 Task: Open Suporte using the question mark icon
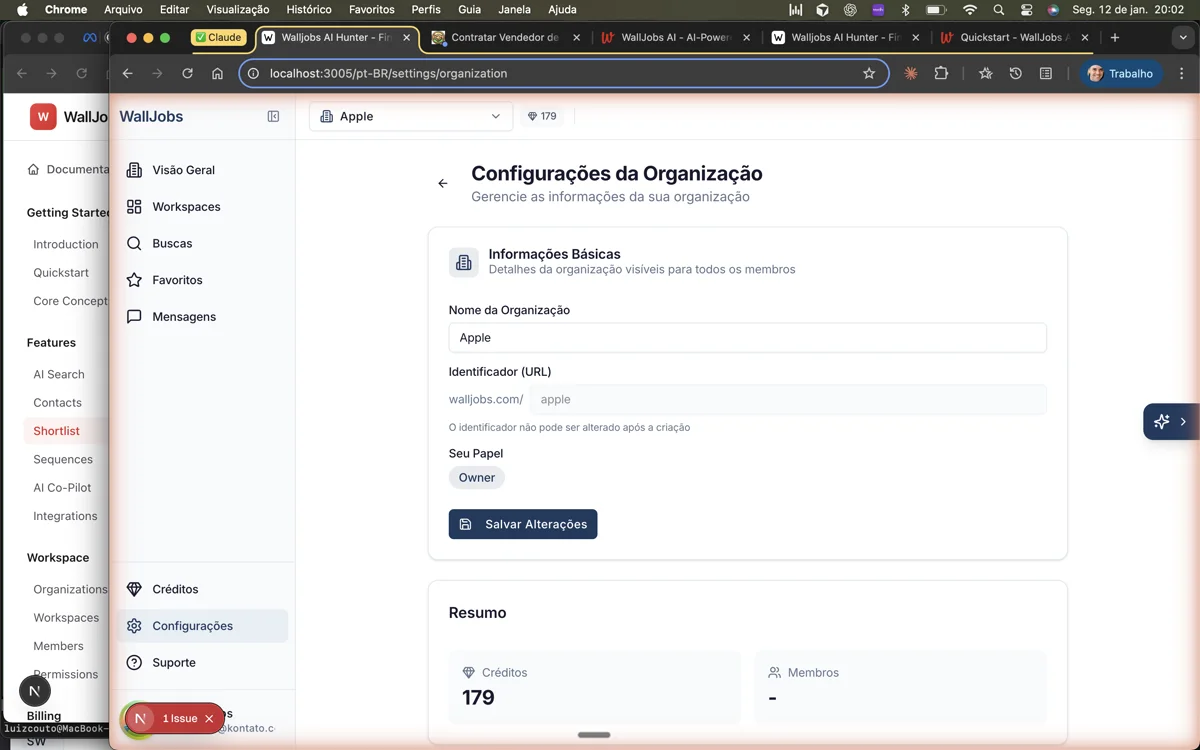(134, 662)
